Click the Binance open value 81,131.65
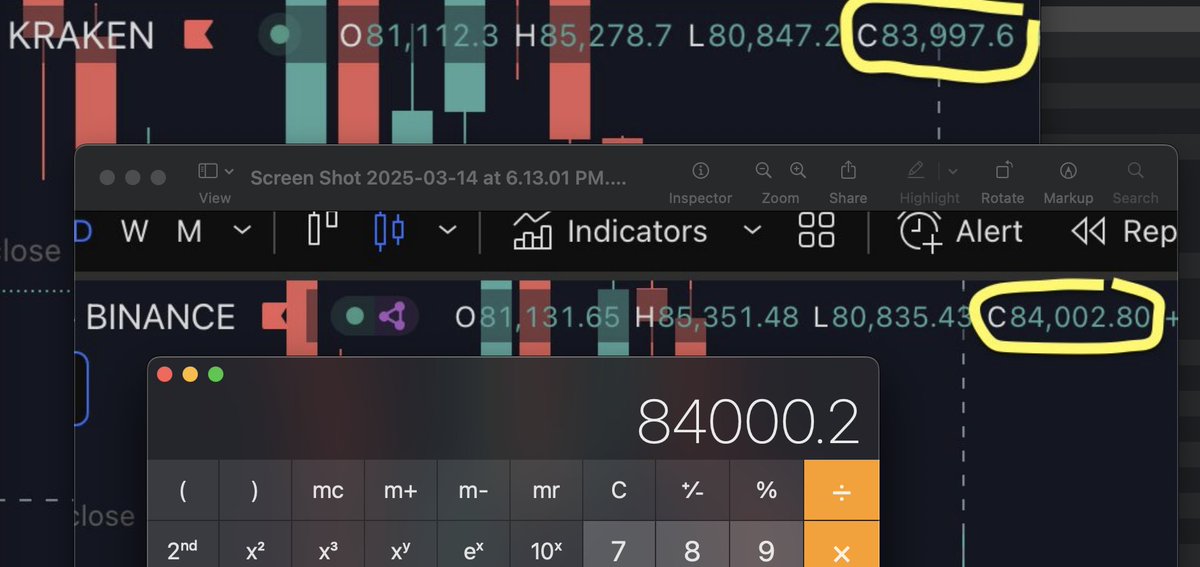 click(549, 318)
